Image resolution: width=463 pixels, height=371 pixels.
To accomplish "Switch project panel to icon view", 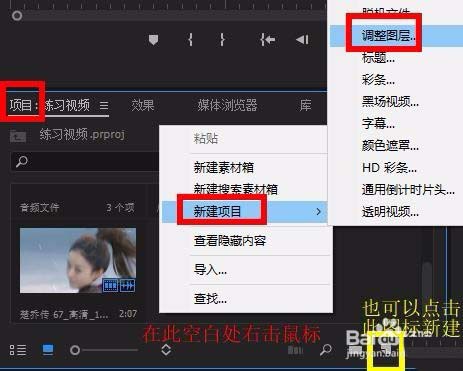I will [48, 350].
